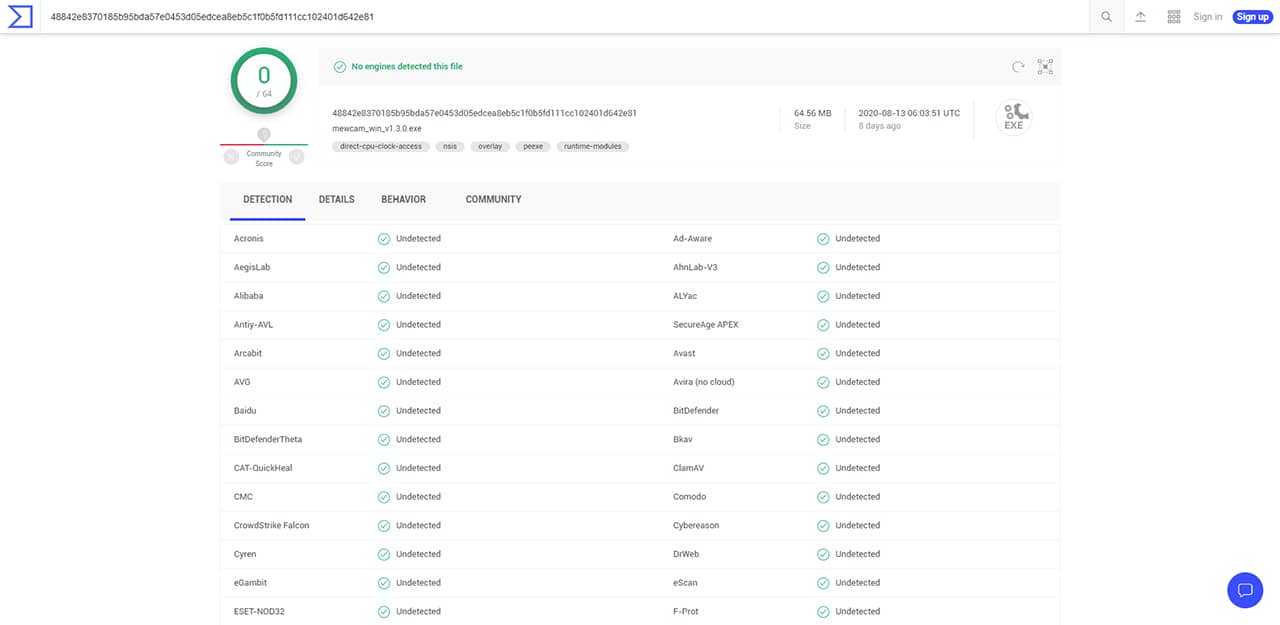Click the Sign up button
This screenshot has height=625, width=1280.
click(x=1252, y=17)
